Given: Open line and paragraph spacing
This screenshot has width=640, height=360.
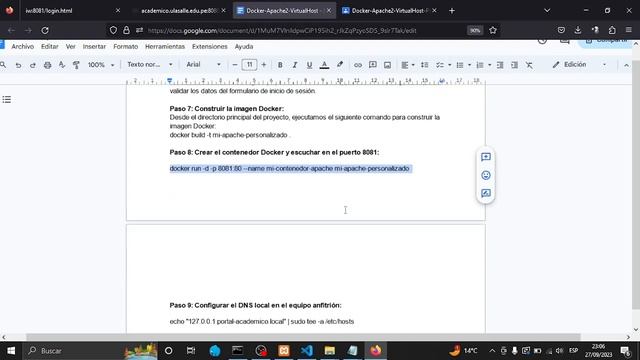Looking at the screenshot, I should coord(424,65).
